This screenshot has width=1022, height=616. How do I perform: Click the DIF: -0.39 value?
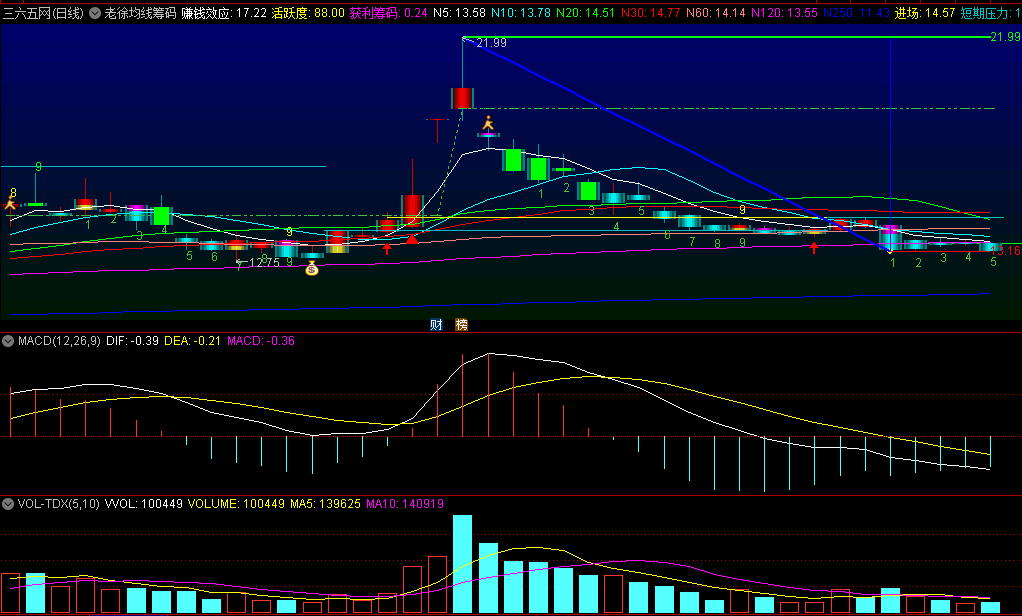(132, 341)
